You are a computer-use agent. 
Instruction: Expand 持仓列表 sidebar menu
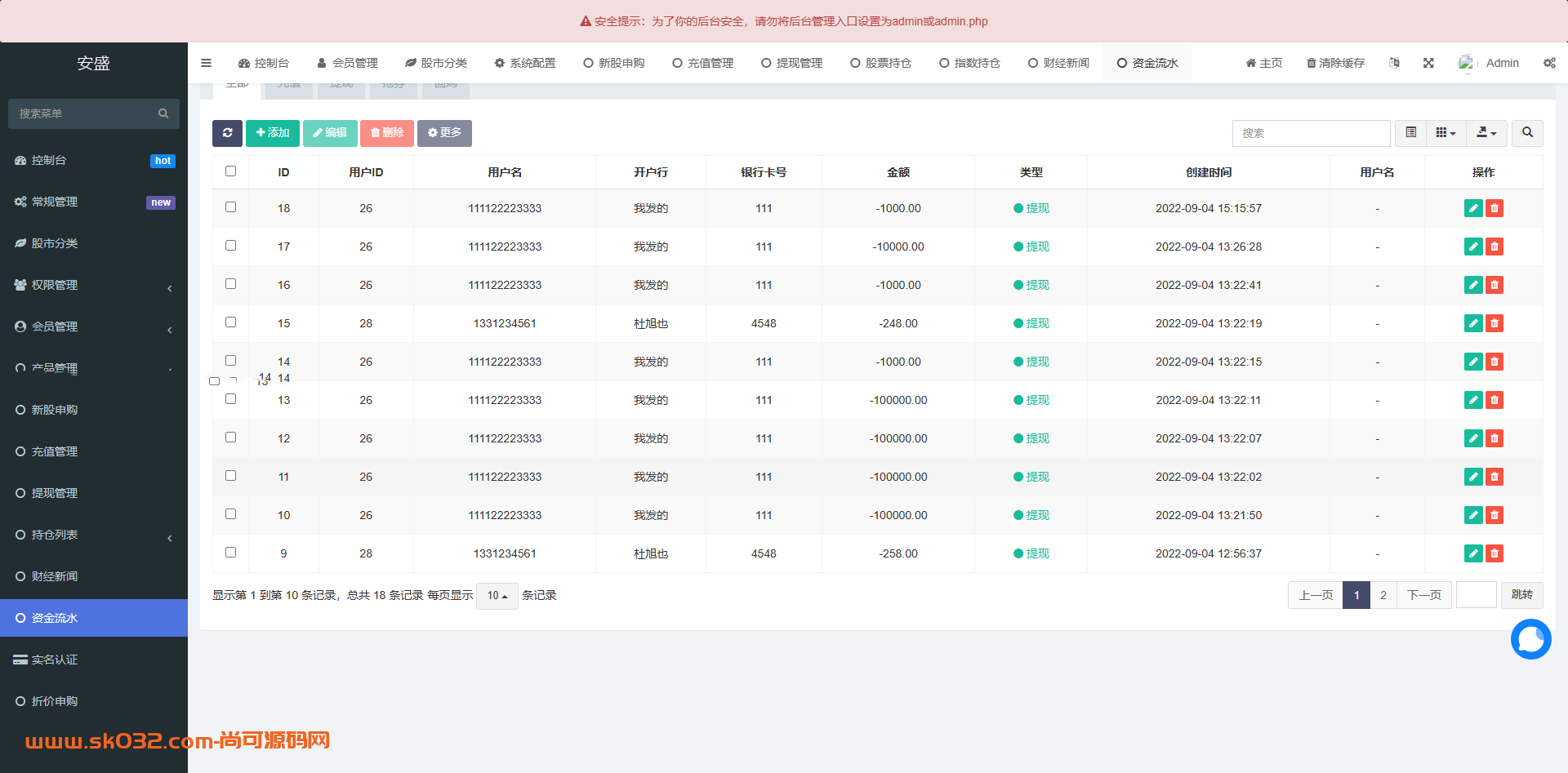coord(94,535)
